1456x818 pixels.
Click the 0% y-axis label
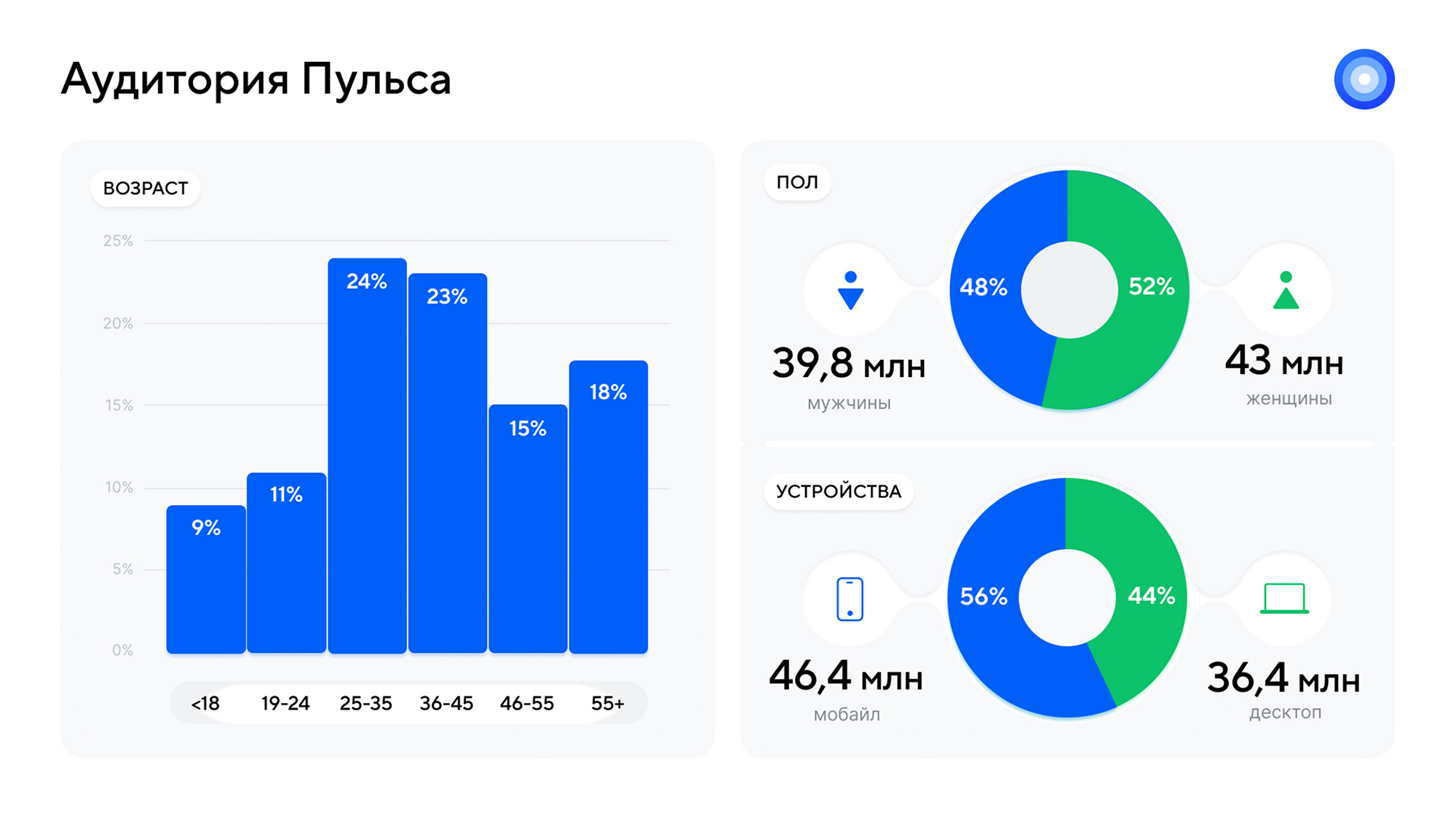(x=122, y=650)
